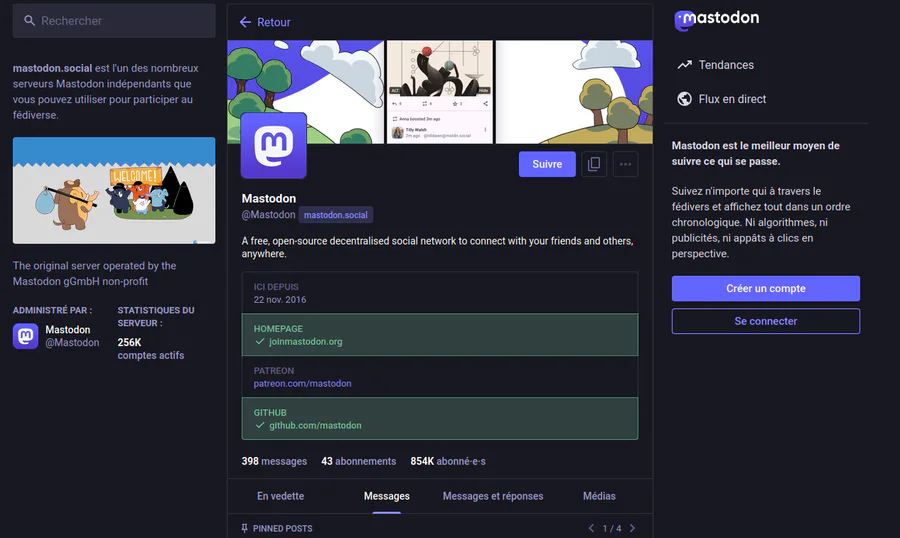Viewport: 900px width, 538px height.
Task: Open the Mastodon logo in top right
Action: coord(716,20)
